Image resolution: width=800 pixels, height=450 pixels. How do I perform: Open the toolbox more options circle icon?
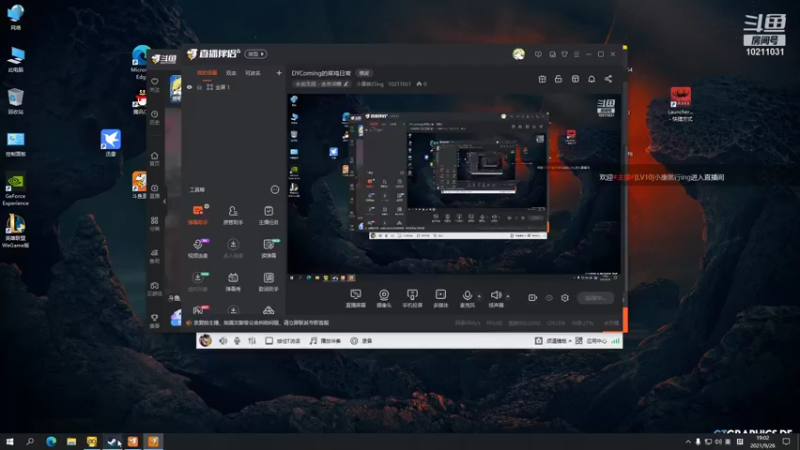tap(274, 190)
